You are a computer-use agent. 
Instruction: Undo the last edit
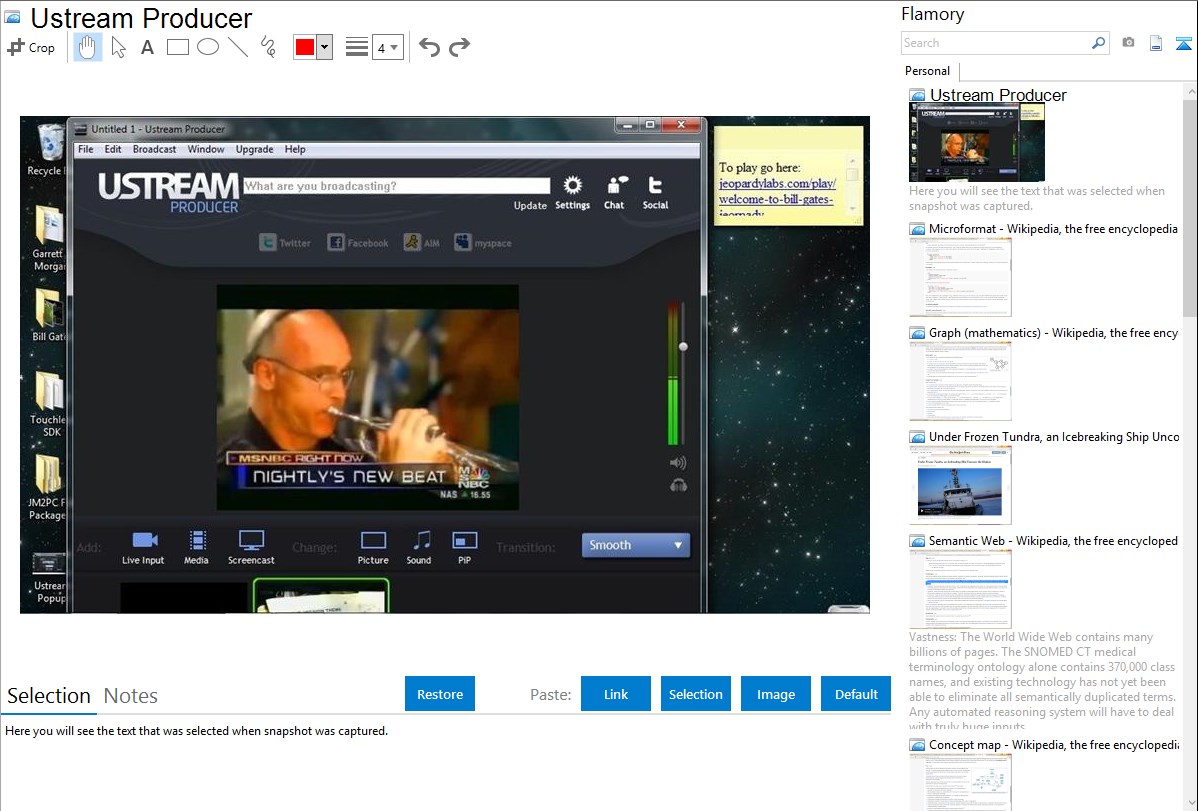tap(429, 47)
